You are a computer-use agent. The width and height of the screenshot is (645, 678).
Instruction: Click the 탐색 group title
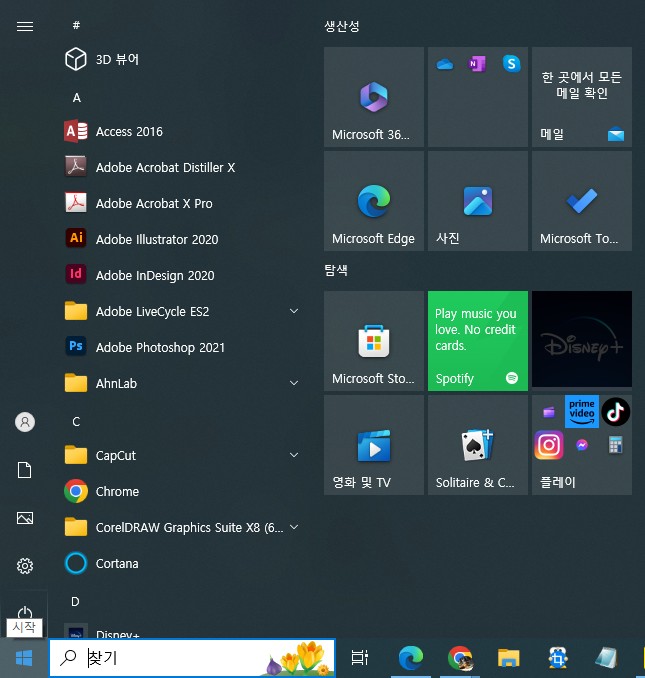[336, 270]
